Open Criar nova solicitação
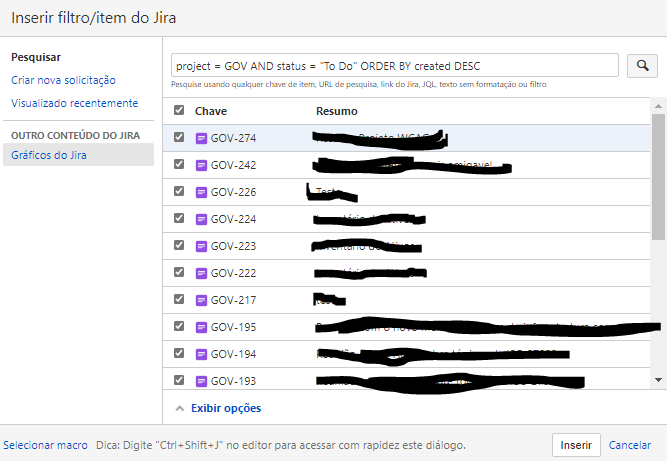The width and height of the screenshot is (667, 461). [x=63, y=80]
